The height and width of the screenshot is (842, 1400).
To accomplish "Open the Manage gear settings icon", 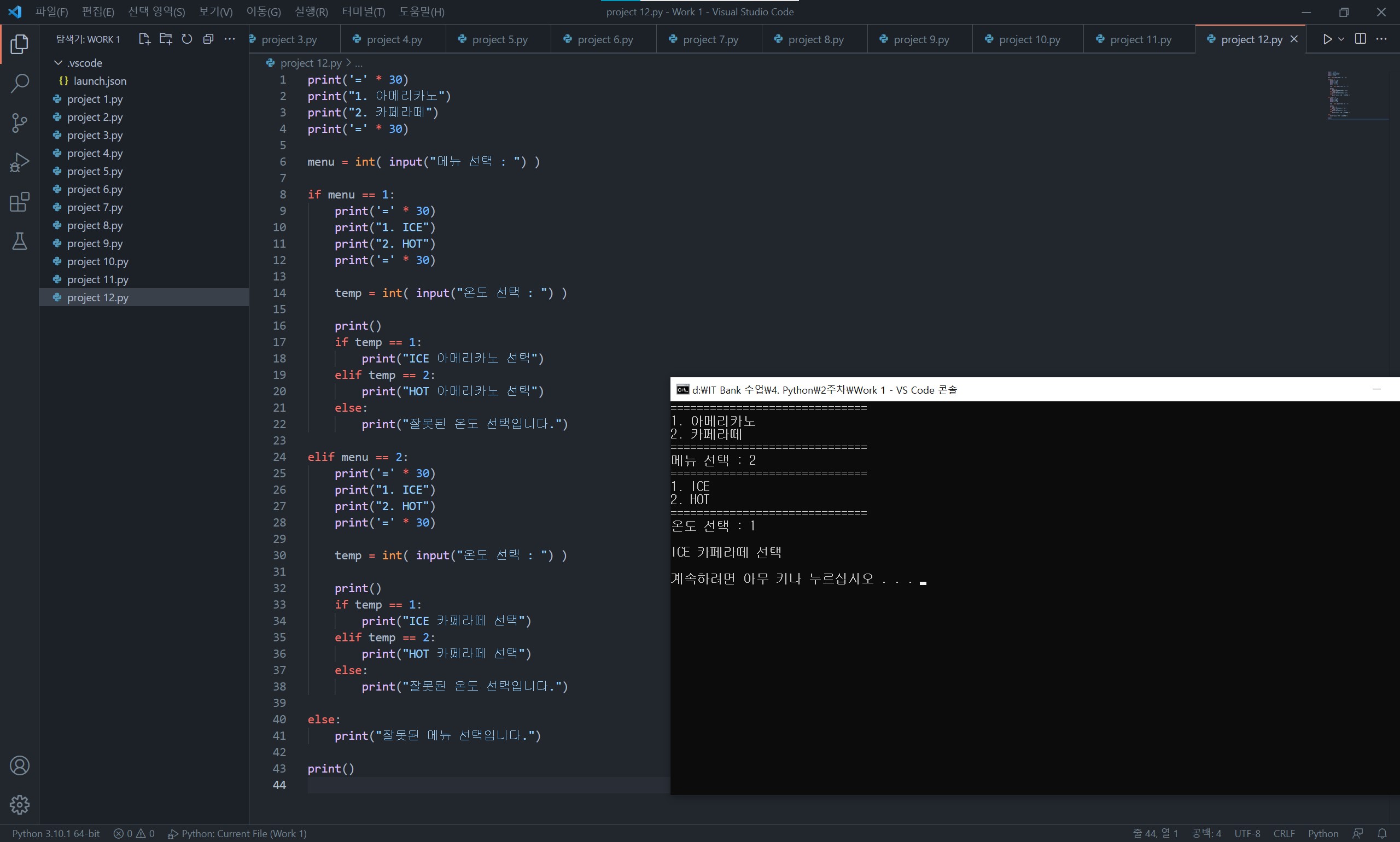I will coord(19,804).
